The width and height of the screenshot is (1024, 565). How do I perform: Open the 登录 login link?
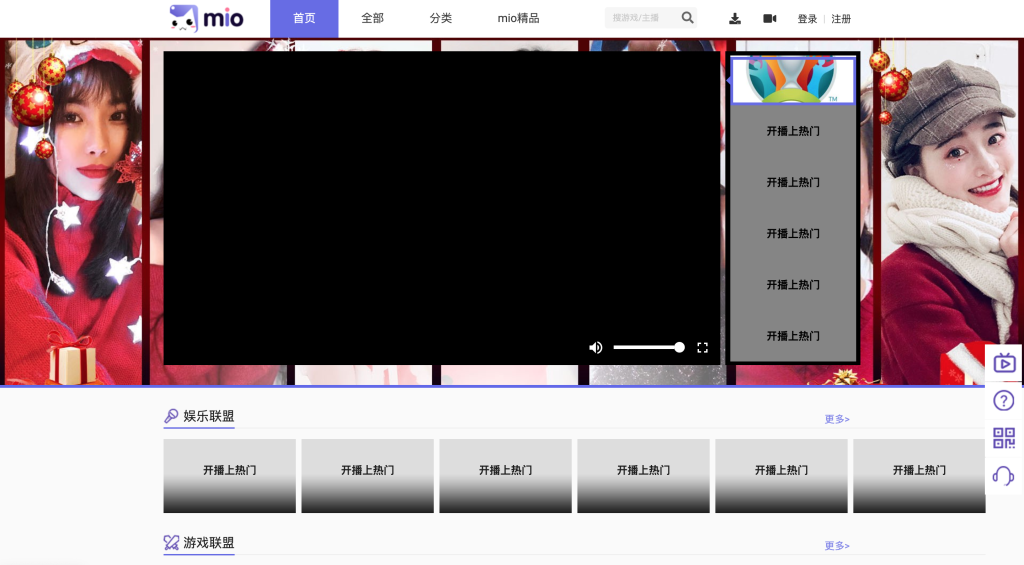coord(807,19)
